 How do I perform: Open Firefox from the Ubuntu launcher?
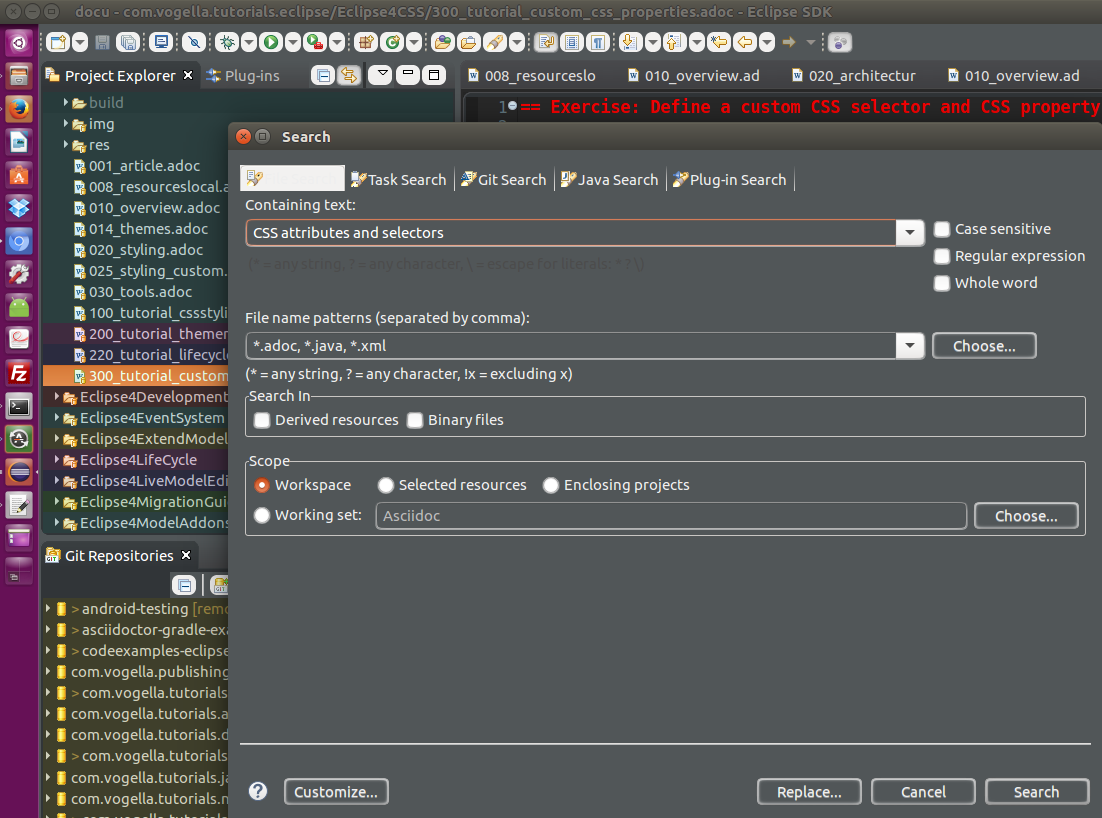[x=19, y=108]
